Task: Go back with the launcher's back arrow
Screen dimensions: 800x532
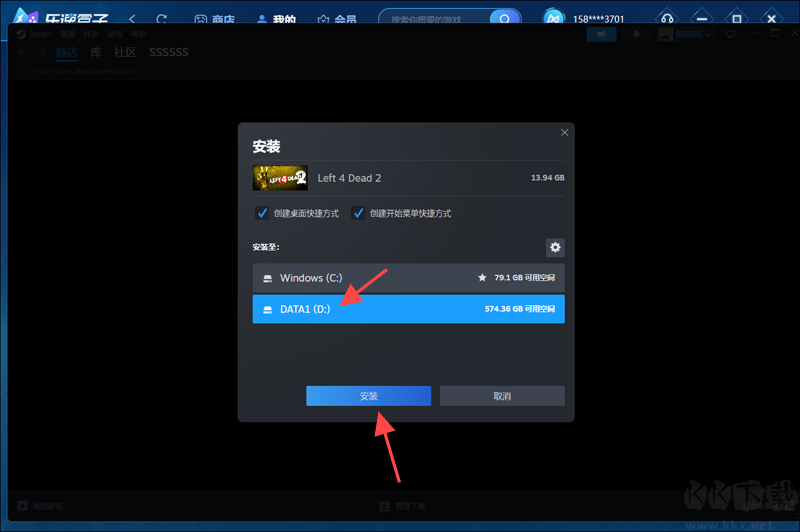Action: tap(133, 19)
